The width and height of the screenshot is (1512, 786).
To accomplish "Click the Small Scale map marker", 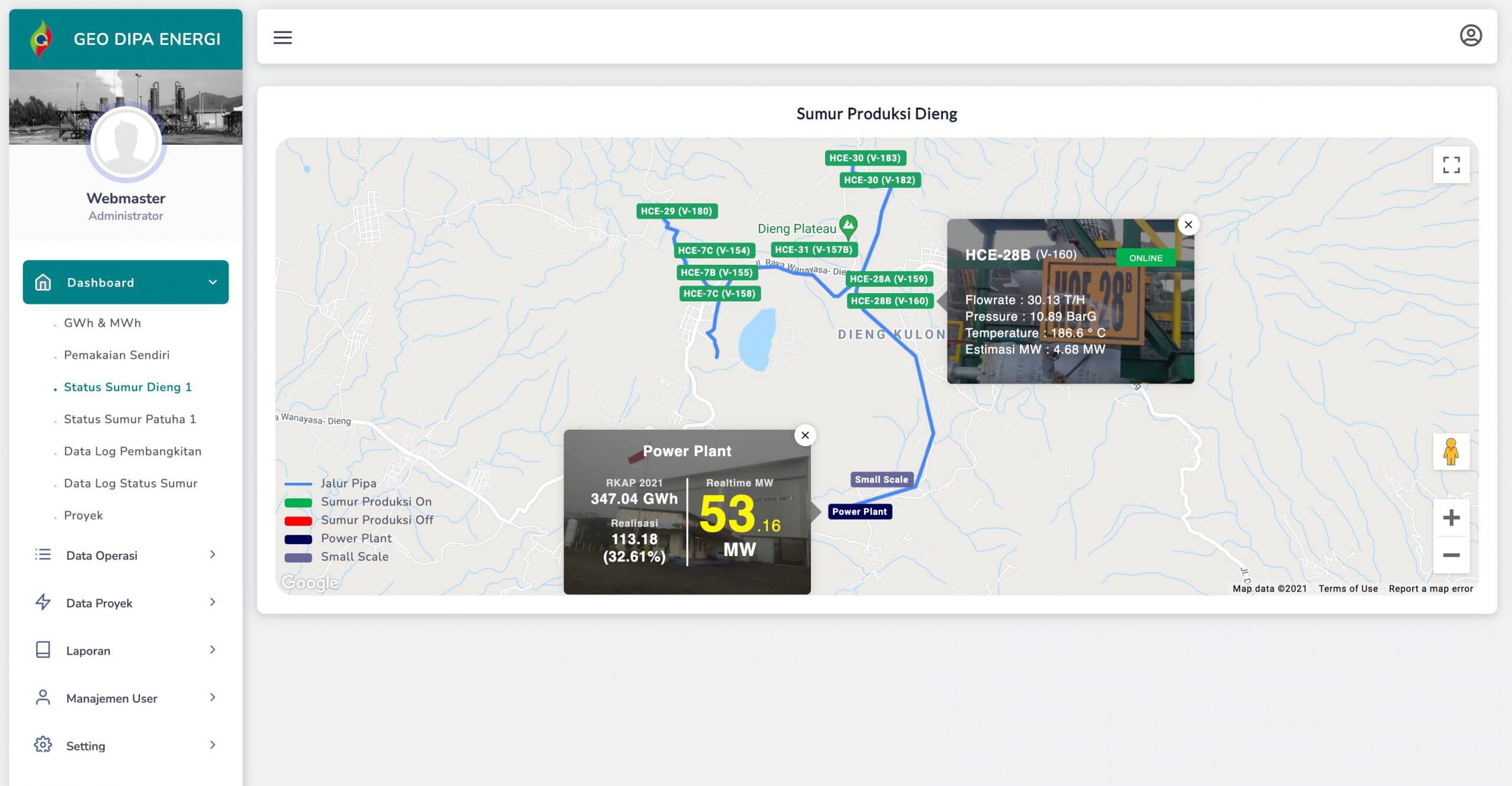I will coord(881,480).
